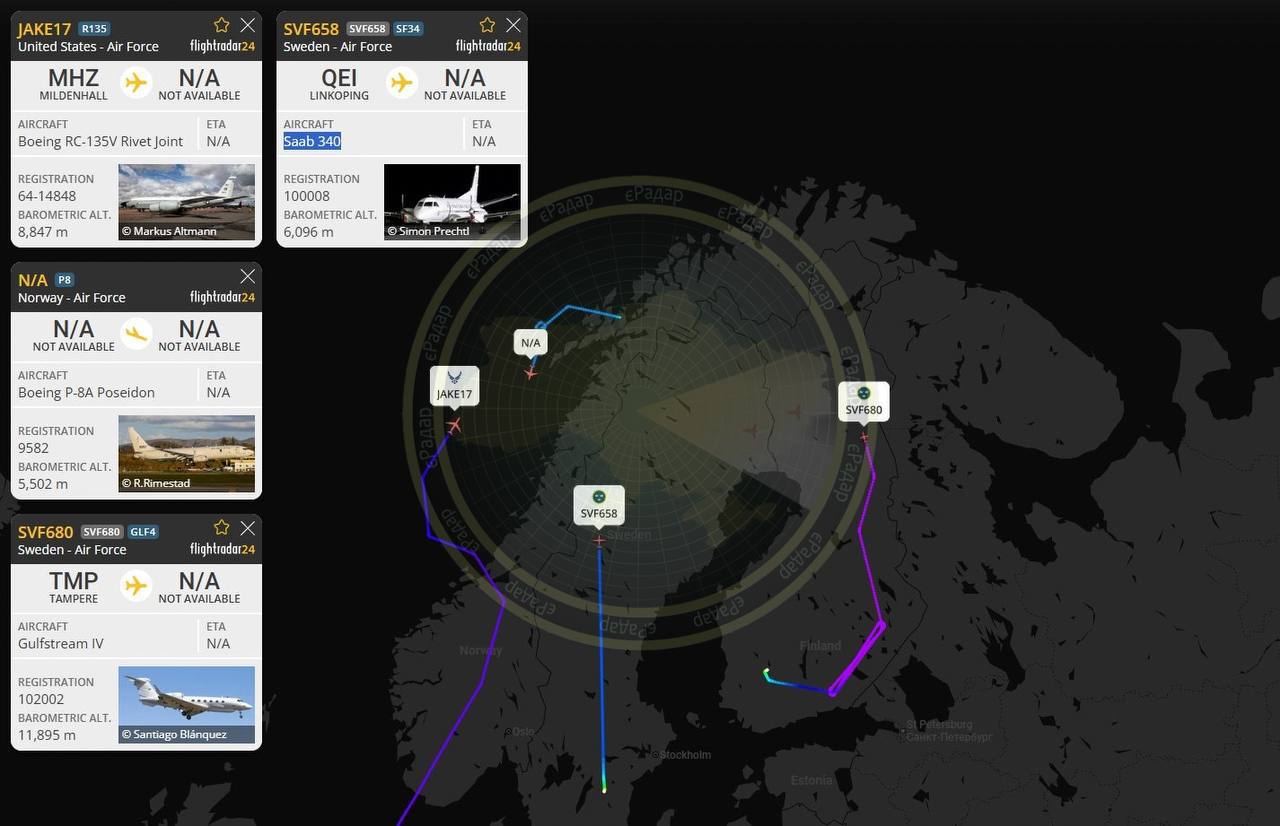Close the Norway Air Force P8 card
This screenshot has width=1280, height=826.
point(248,276)
